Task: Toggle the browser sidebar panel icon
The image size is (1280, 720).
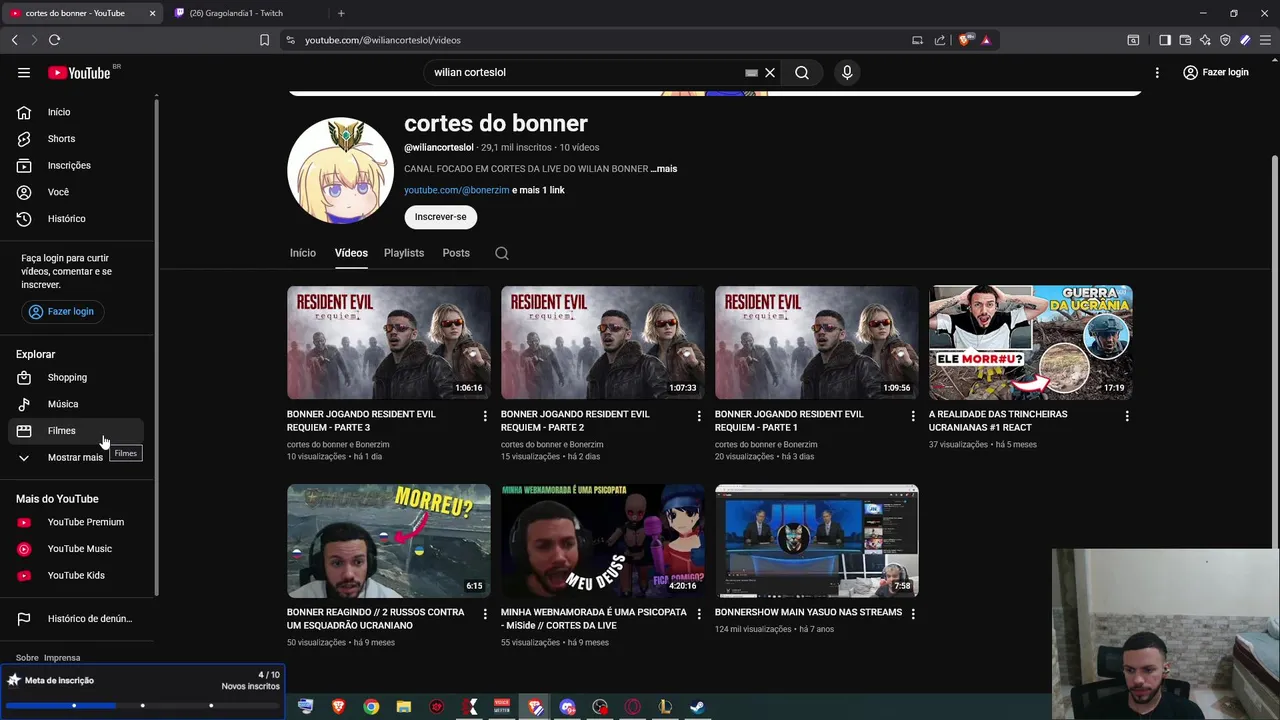Action: (1165, 40)
